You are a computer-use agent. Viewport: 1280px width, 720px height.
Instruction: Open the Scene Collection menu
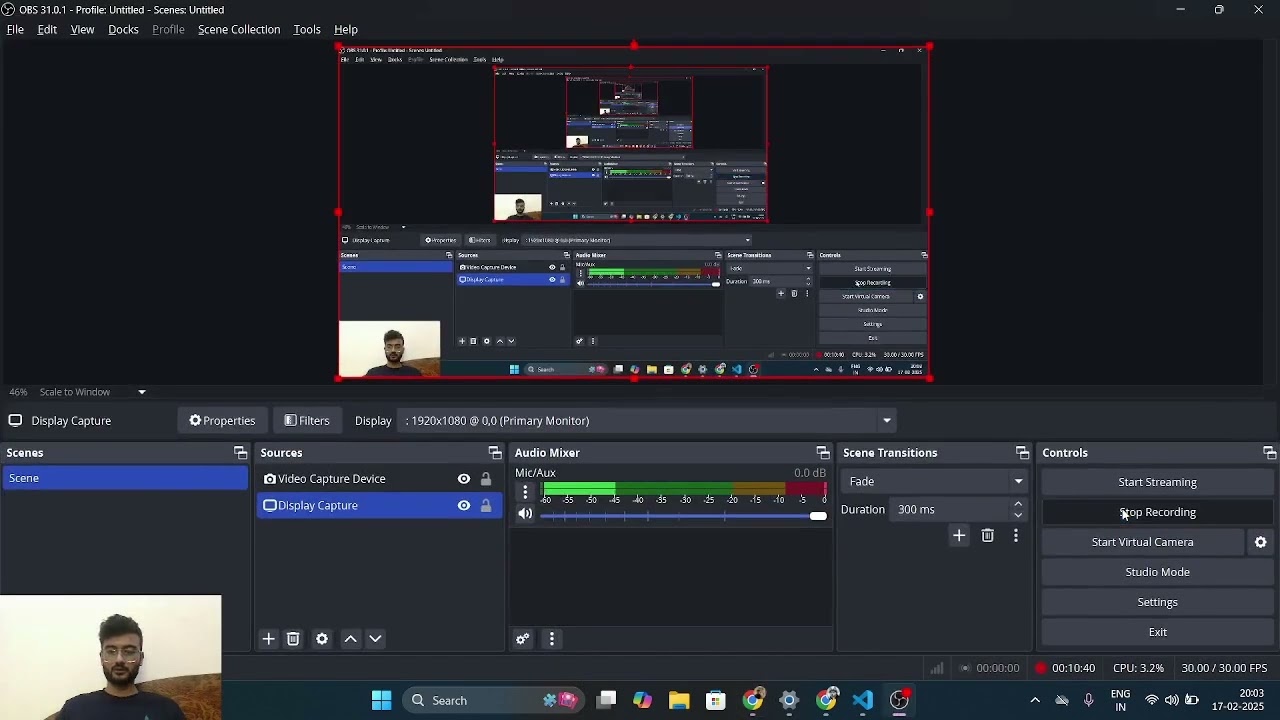239,30
